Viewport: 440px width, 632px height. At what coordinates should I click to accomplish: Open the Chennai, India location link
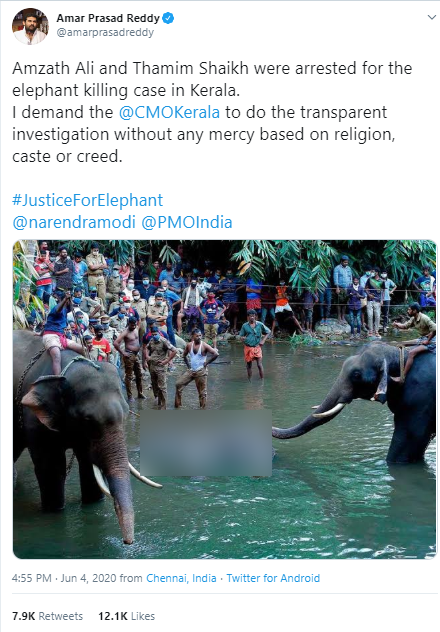[181, 578]
